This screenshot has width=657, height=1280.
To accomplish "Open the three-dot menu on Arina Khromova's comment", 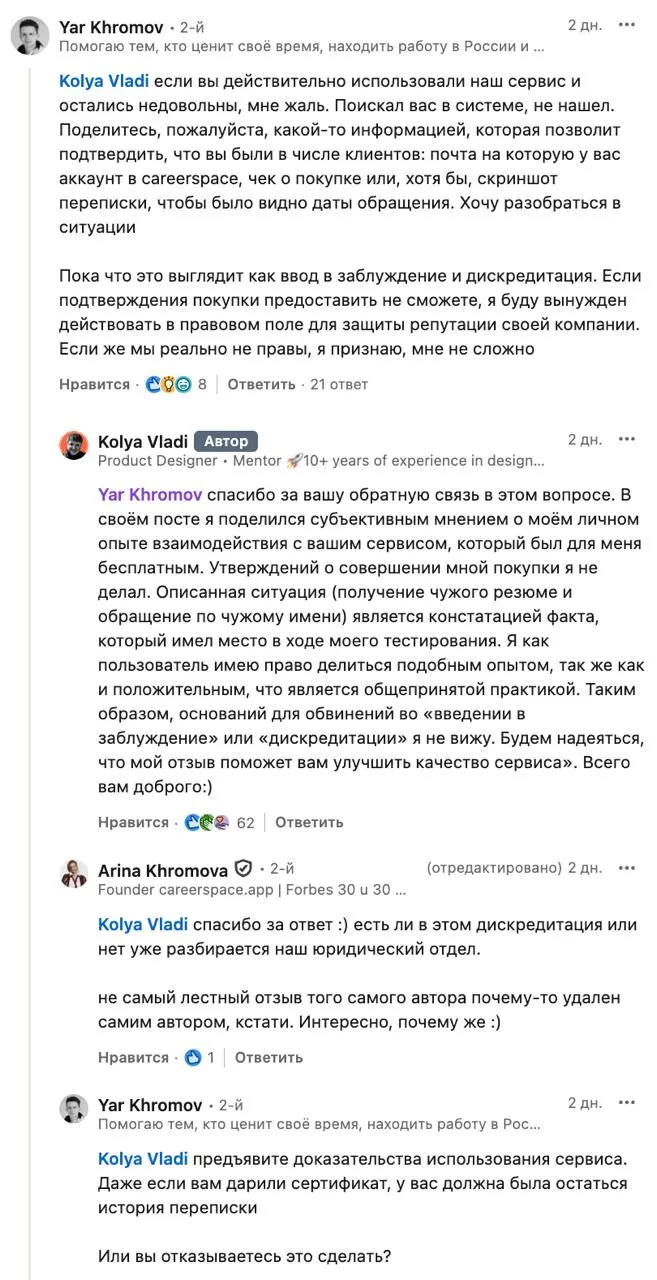I will click(627, 868).
